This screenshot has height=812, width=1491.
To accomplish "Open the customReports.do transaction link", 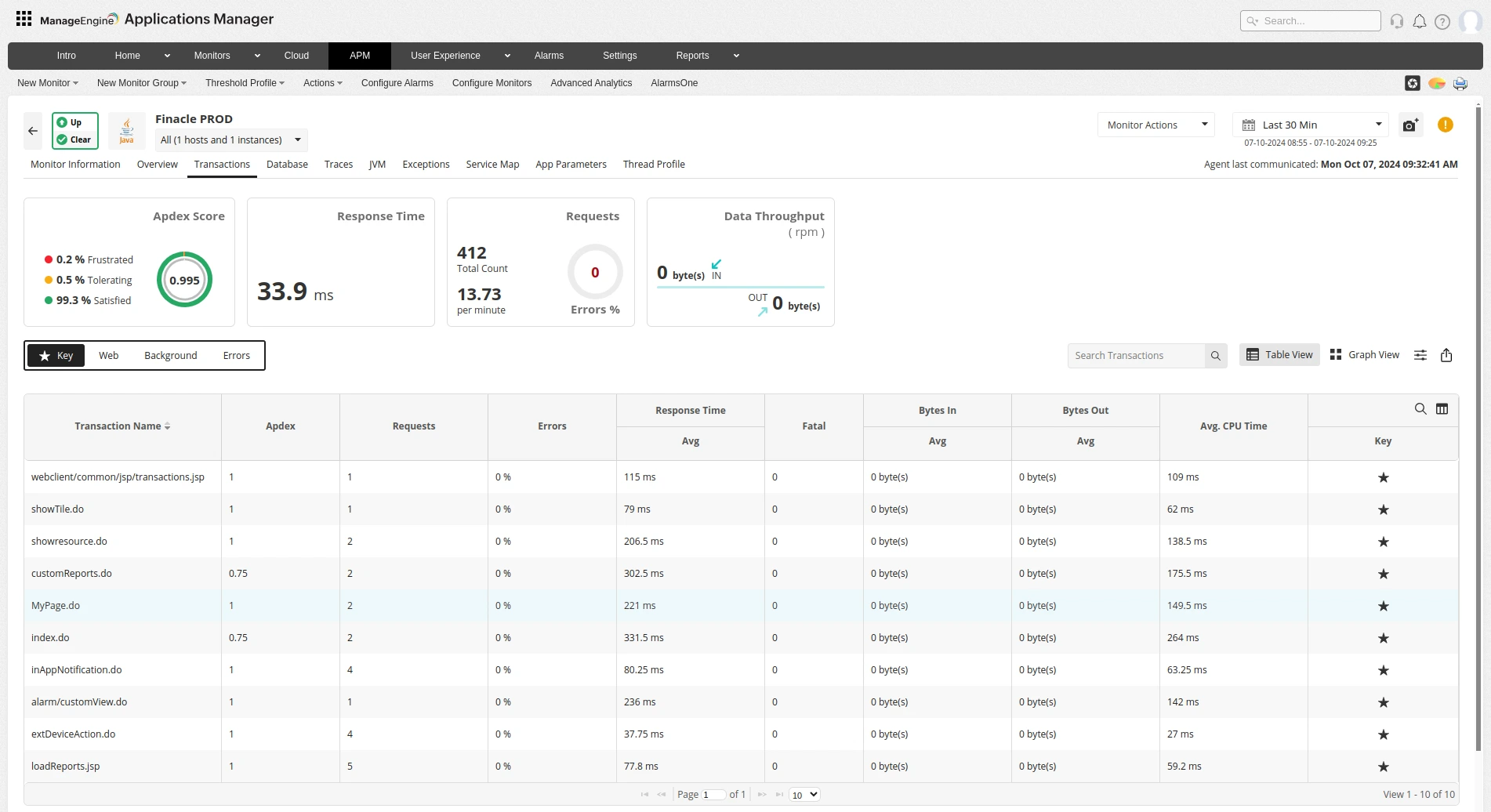I will coord(71,574).
